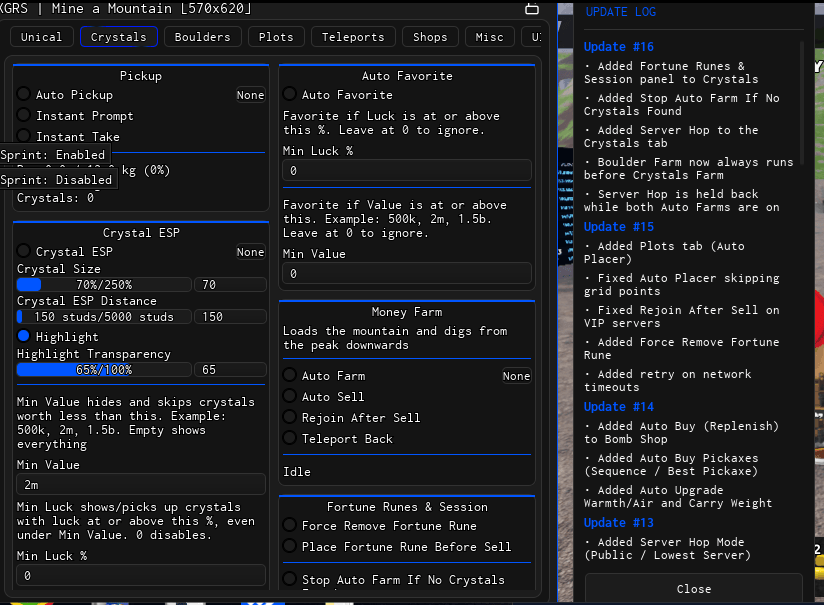Enable the Auto Favorite toggle
824x605 pixels.
click(x=290, y=95)
